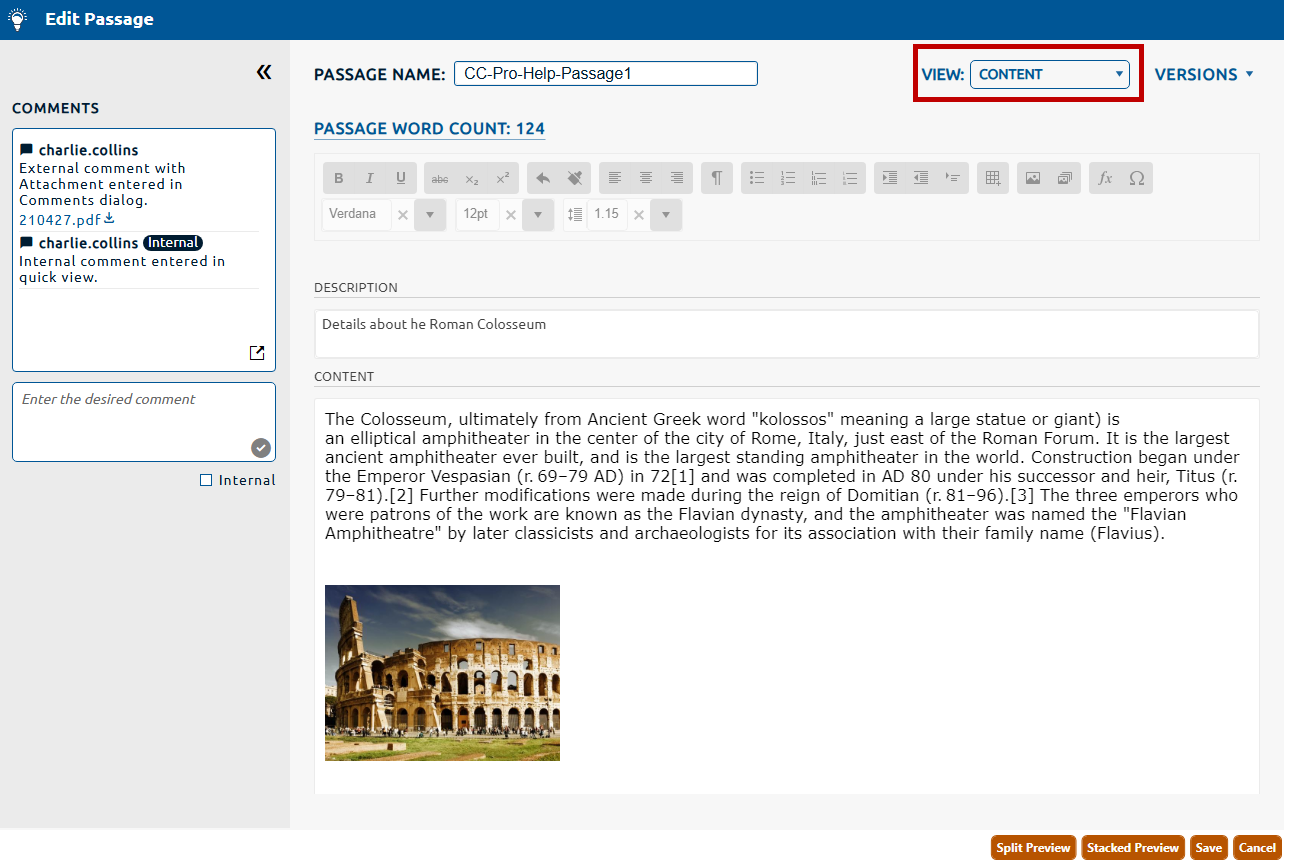Click the strikethrough icon
The image size is (1290, 865).
click(x=440, y=178)
